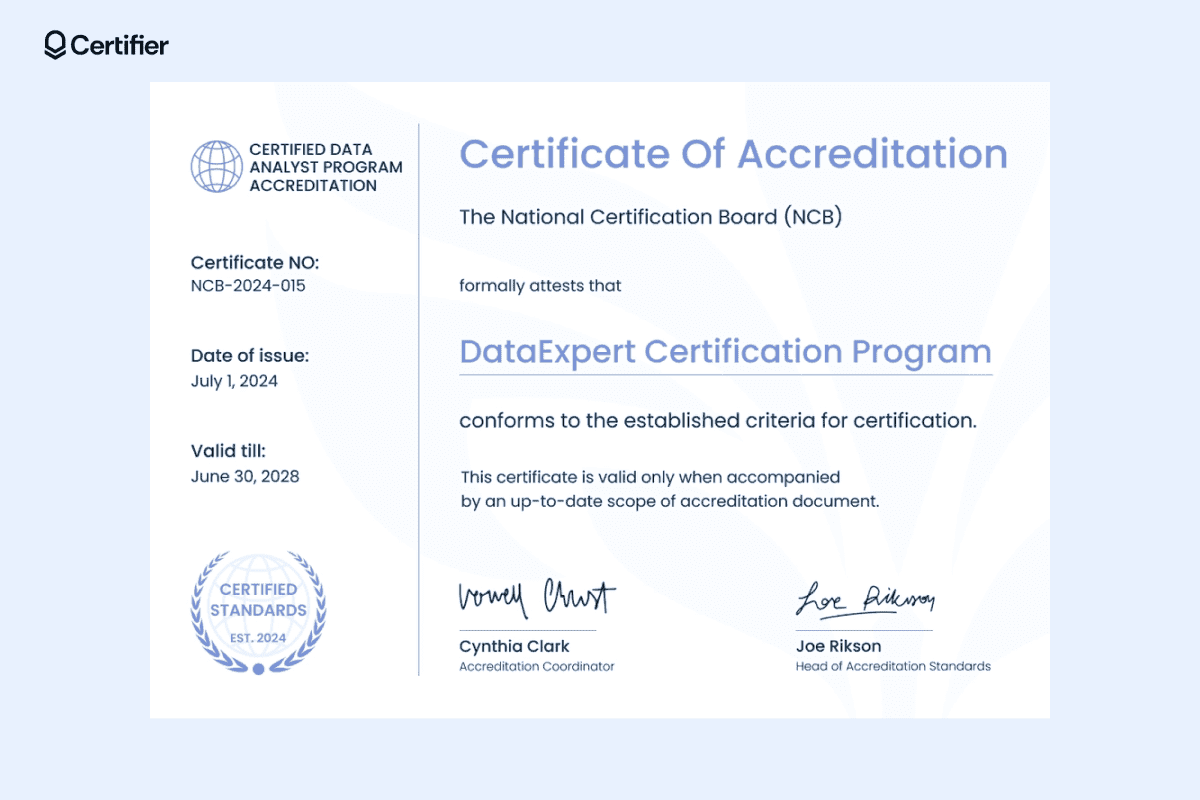Click the June 30, 2028 expiry date

pos(245,476)
